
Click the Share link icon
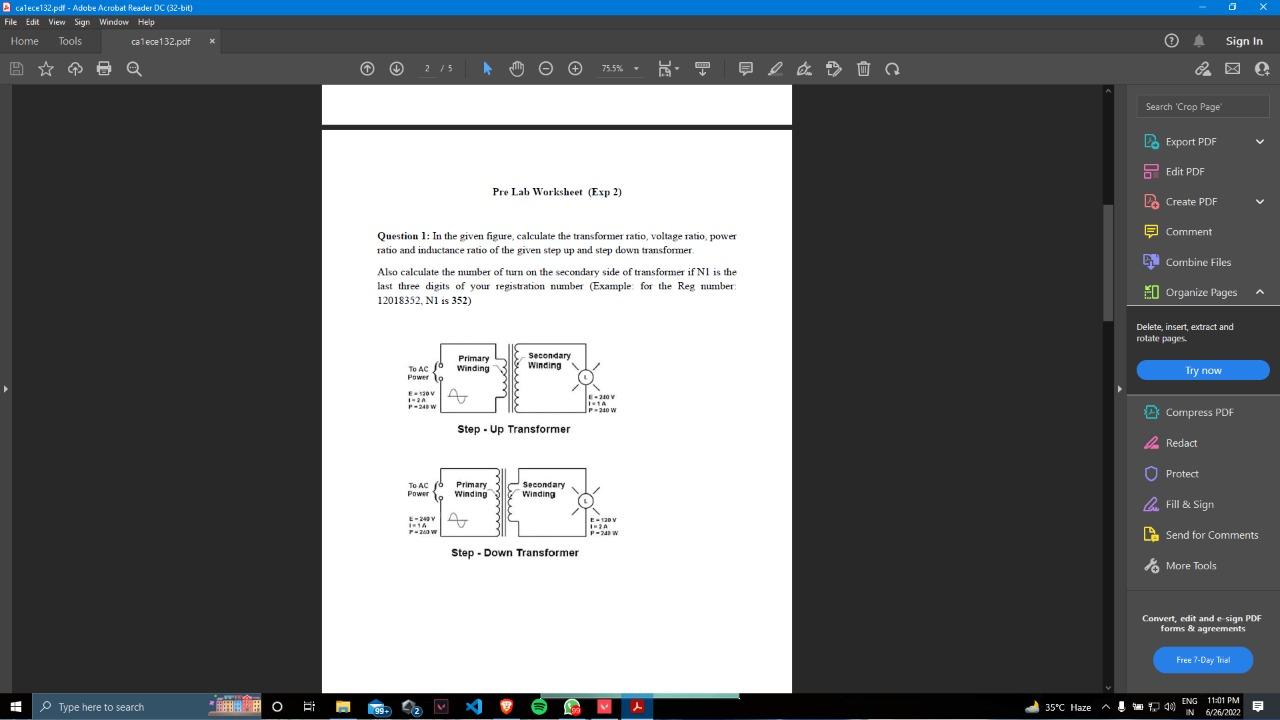click(x=1203, y=68)
